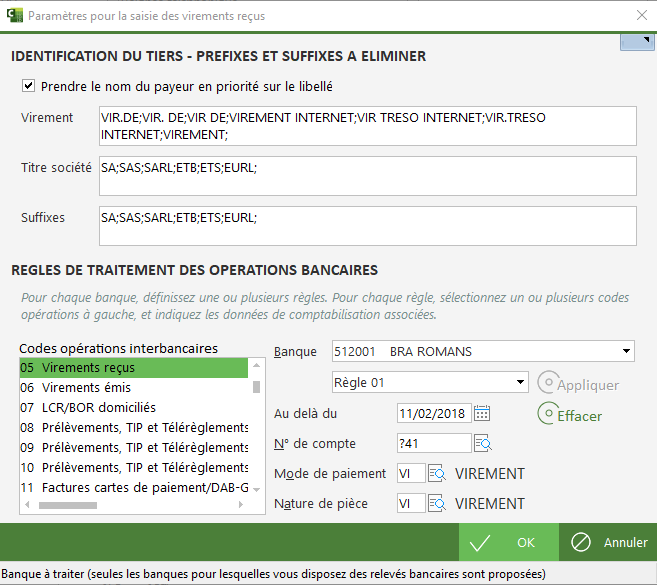Open the Mode de paiement search icon
This screenshot has height=585, width=657.
(x=437, y=473)
